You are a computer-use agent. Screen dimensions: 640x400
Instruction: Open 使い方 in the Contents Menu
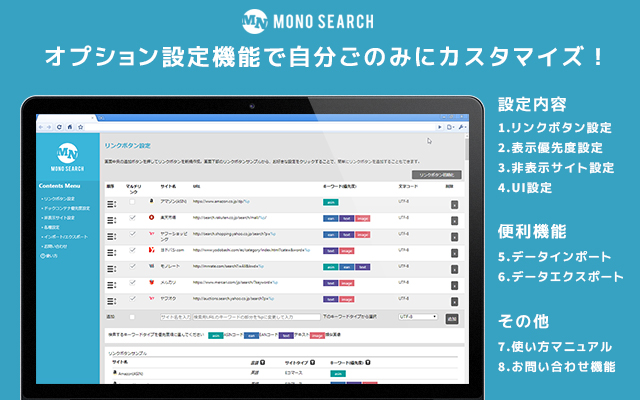(49, 256)
